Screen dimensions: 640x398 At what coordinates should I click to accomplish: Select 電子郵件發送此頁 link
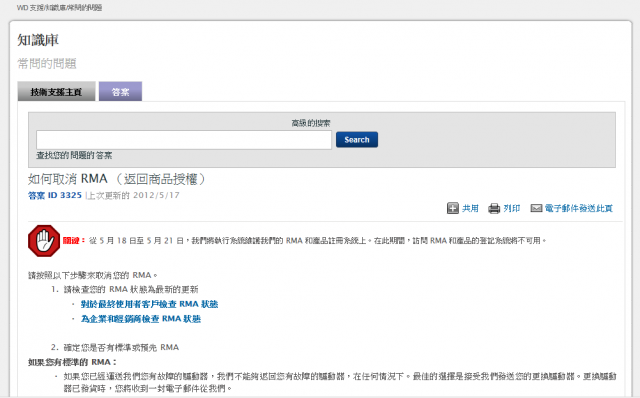(x=579, y=208)
